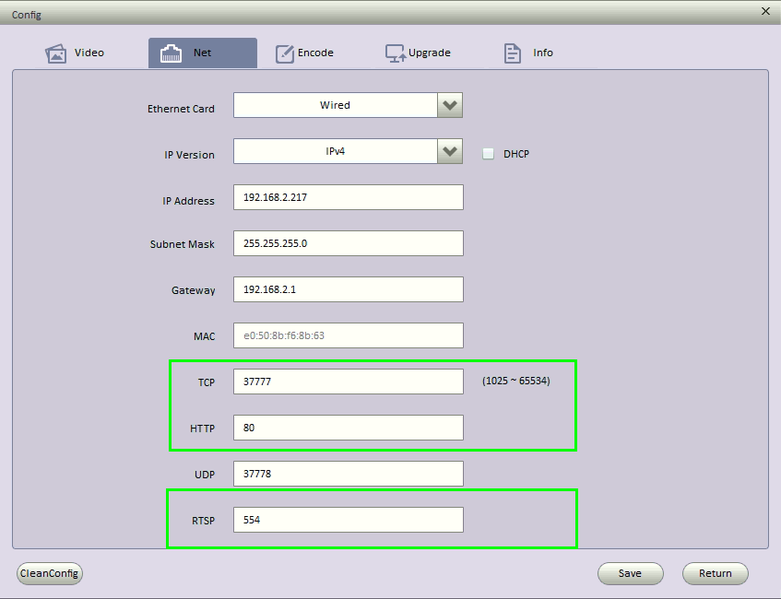
Task: Click the MAC label
Action: tap(204, 337)
